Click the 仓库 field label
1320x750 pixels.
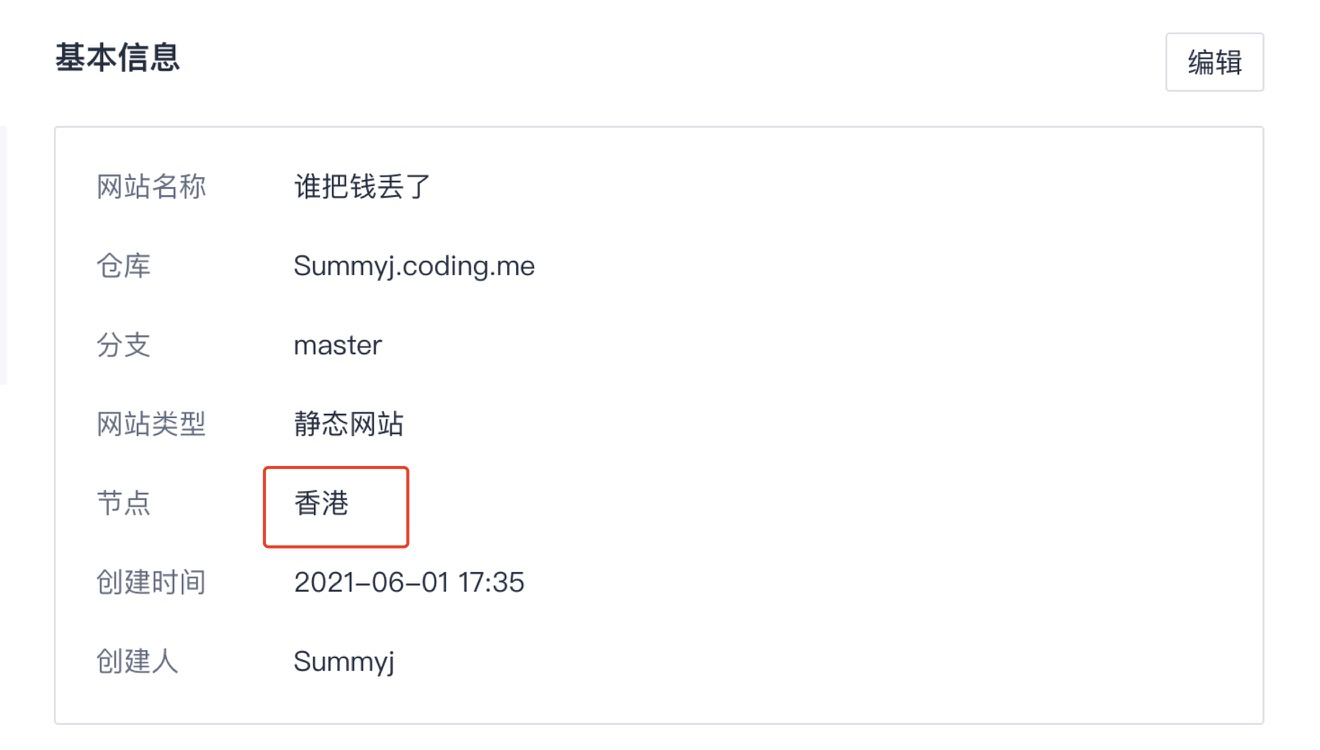click(x=124, y=266)
